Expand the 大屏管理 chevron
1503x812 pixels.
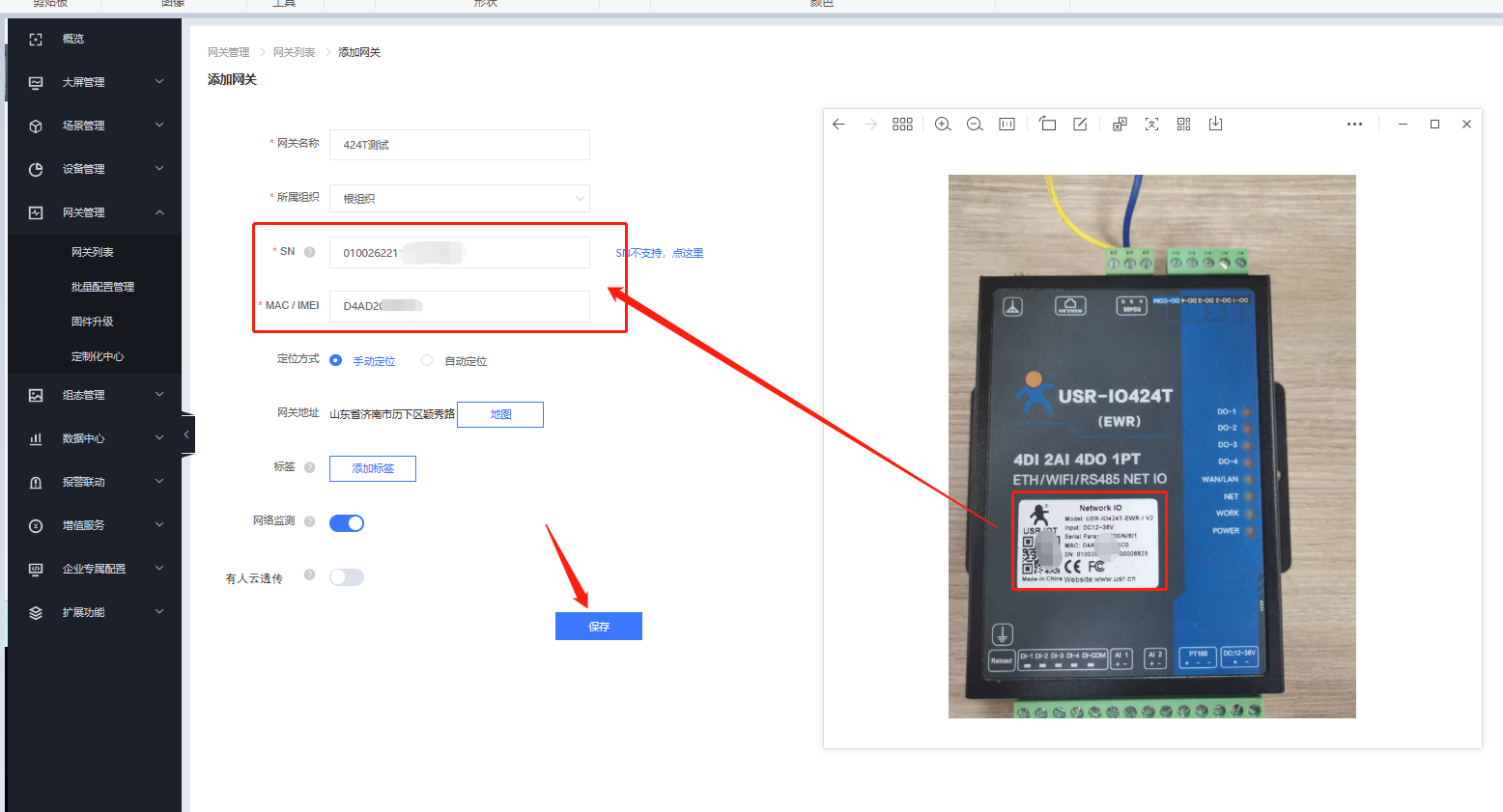159,82
